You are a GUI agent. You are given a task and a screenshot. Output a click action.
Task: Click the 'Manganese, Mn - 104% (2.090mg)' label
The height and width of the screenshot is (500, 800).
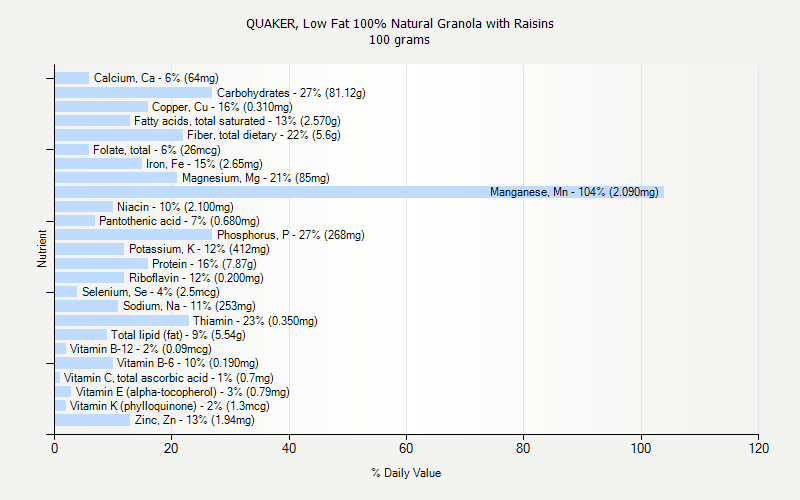[x=574, y=192]
